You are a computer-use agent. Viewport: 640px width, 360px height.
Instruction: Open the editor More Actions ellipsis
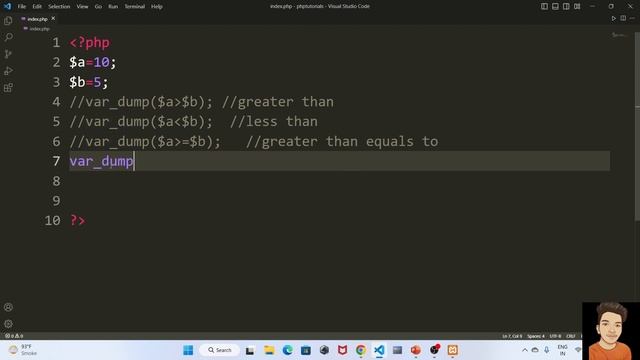pyautogui.click(x=632, y=18)
